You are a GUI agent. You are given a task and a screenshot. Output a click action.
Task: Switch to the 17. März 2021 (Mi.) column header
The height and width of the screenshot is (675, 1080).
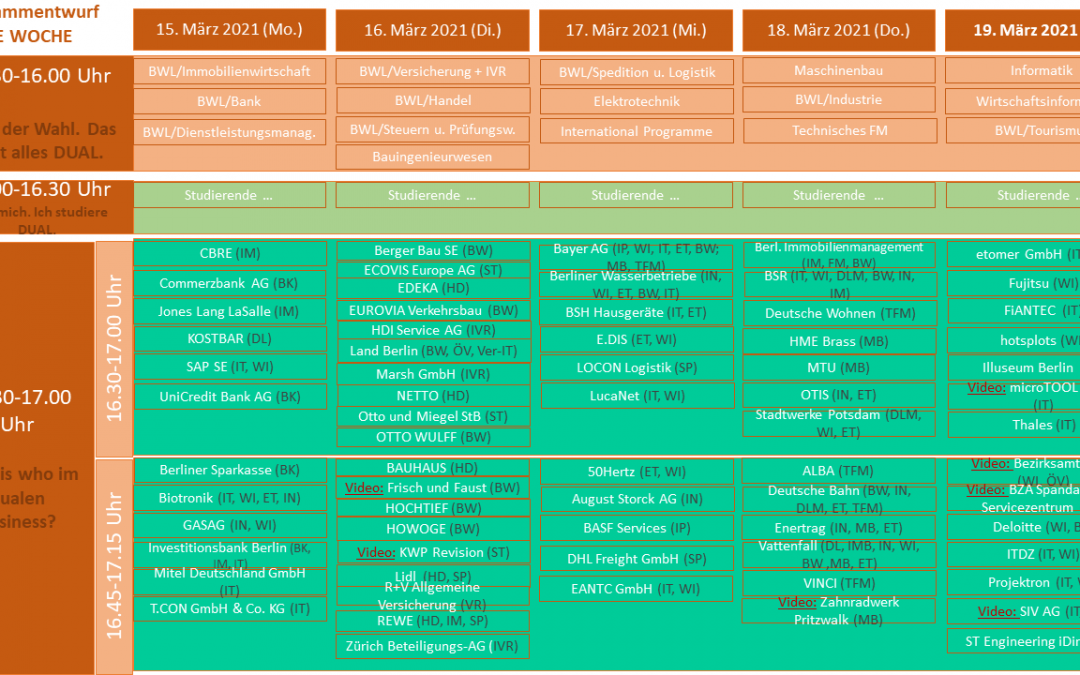[x=636, y=30]
